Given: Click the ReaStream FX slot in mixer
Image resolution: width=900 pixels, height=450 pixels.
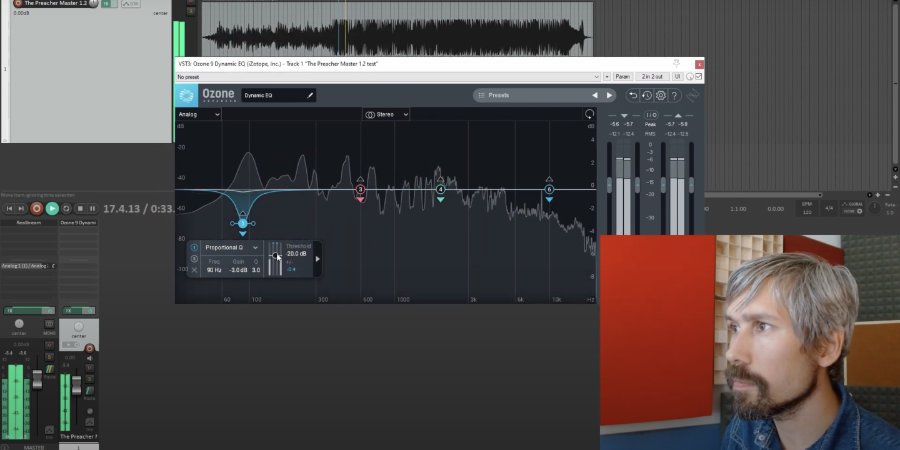Looking at the screenshot, I should [x=29, y=222].
